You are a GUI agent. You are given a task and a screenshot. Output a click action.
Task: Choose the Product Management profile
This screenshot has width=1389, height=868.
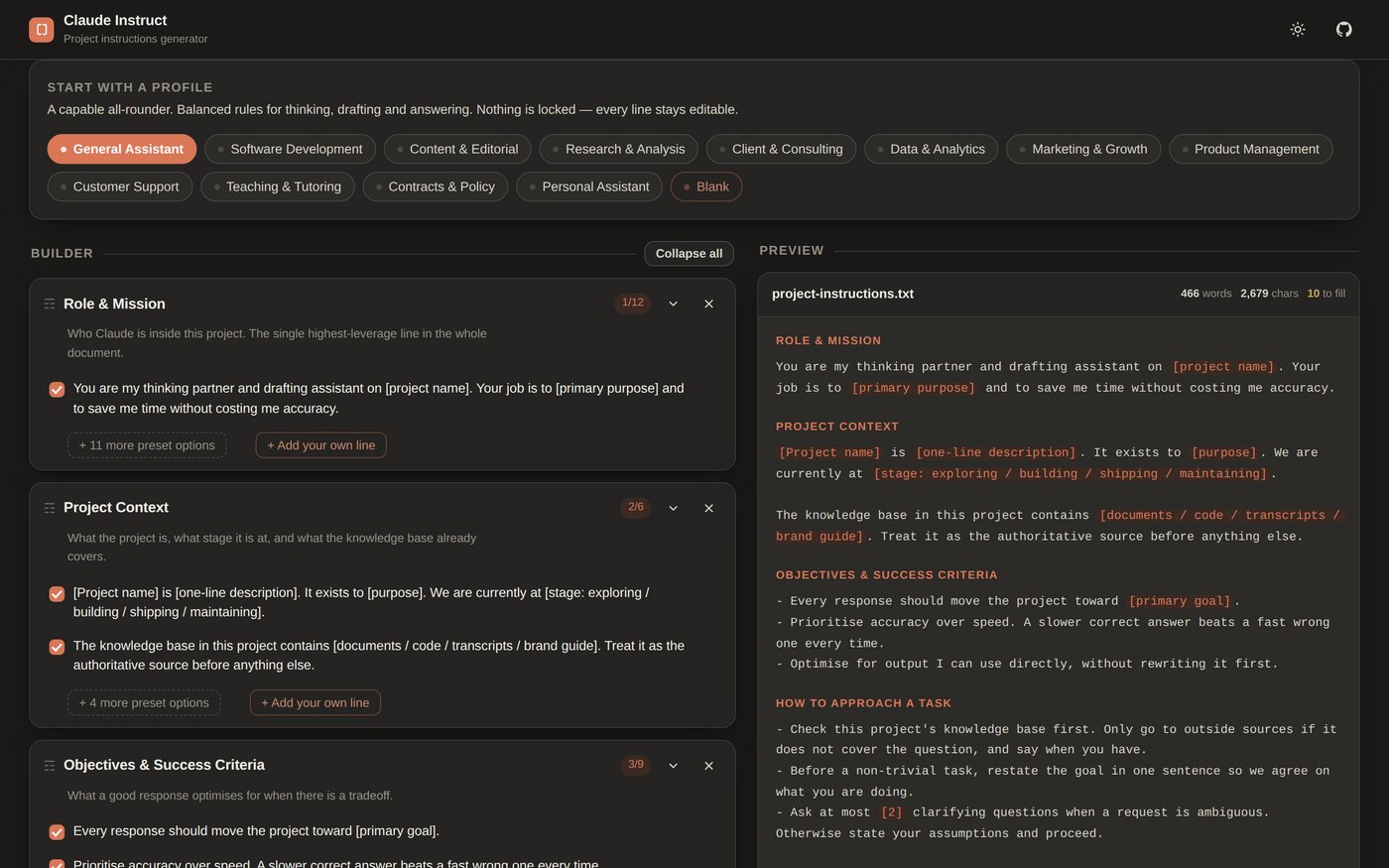[1250, 149]
